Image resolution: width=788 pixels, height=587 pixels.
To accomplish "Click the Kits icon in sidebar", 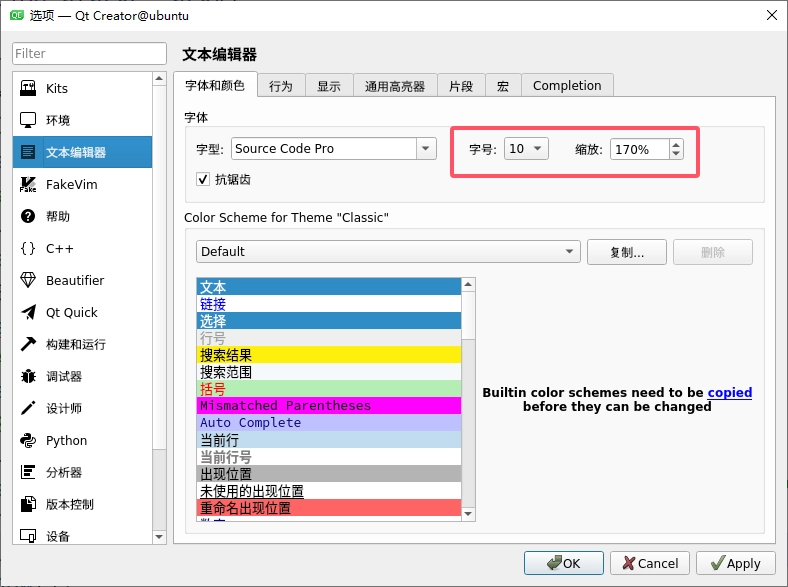I will (28, 89).
